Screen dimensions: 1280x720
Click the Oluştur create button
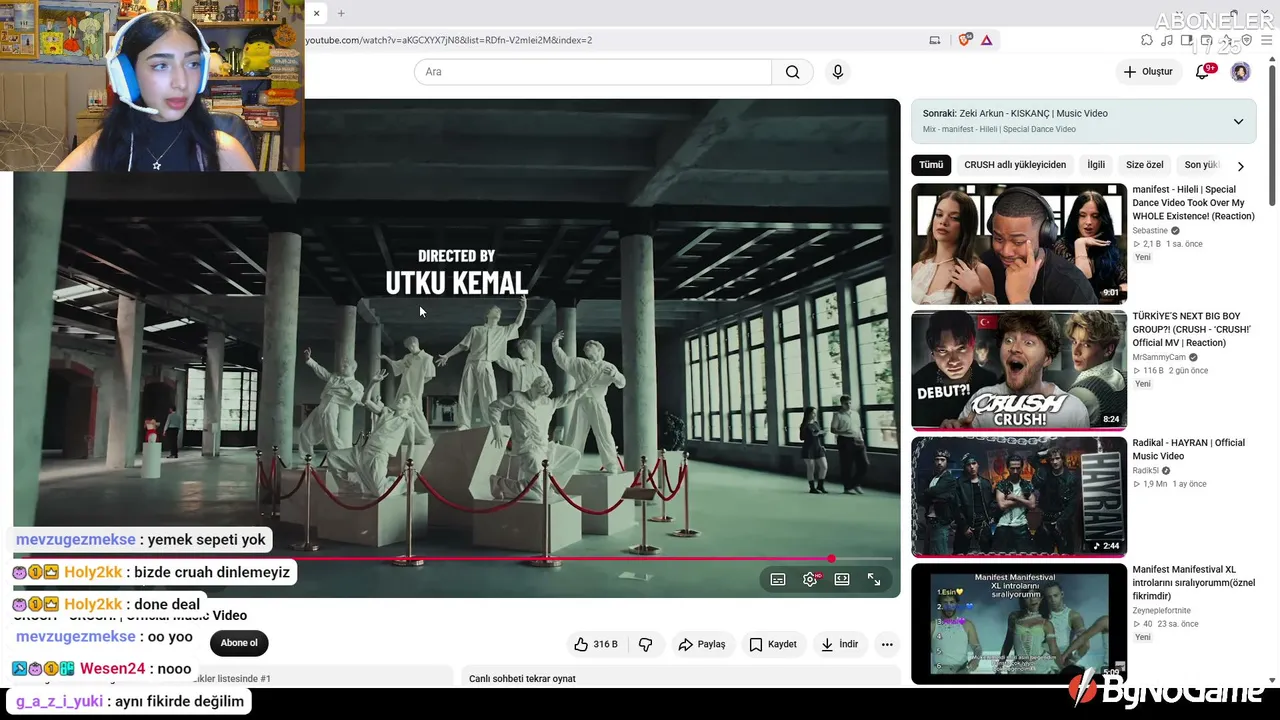click(1147, 72)
